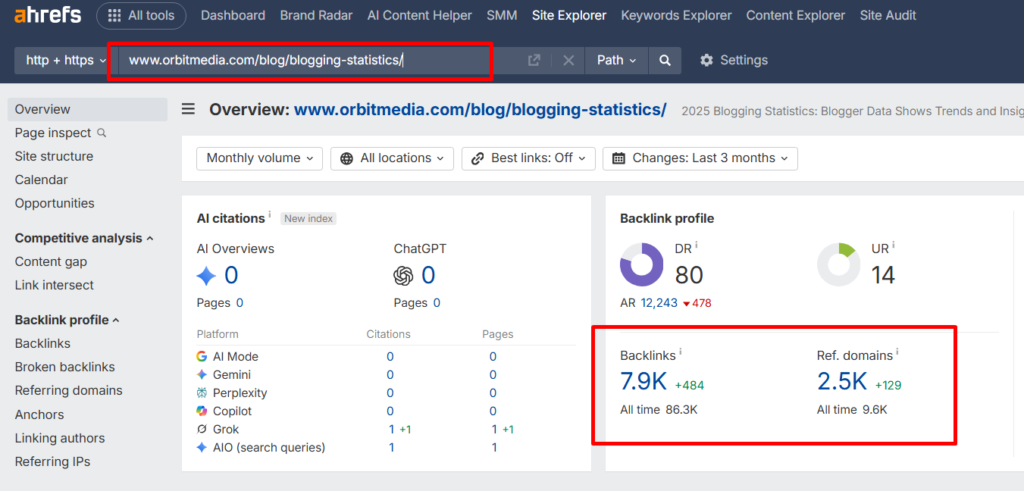Click Copilot platform icon
Viewport: 1024px width, 491px height.
point(202,411)
